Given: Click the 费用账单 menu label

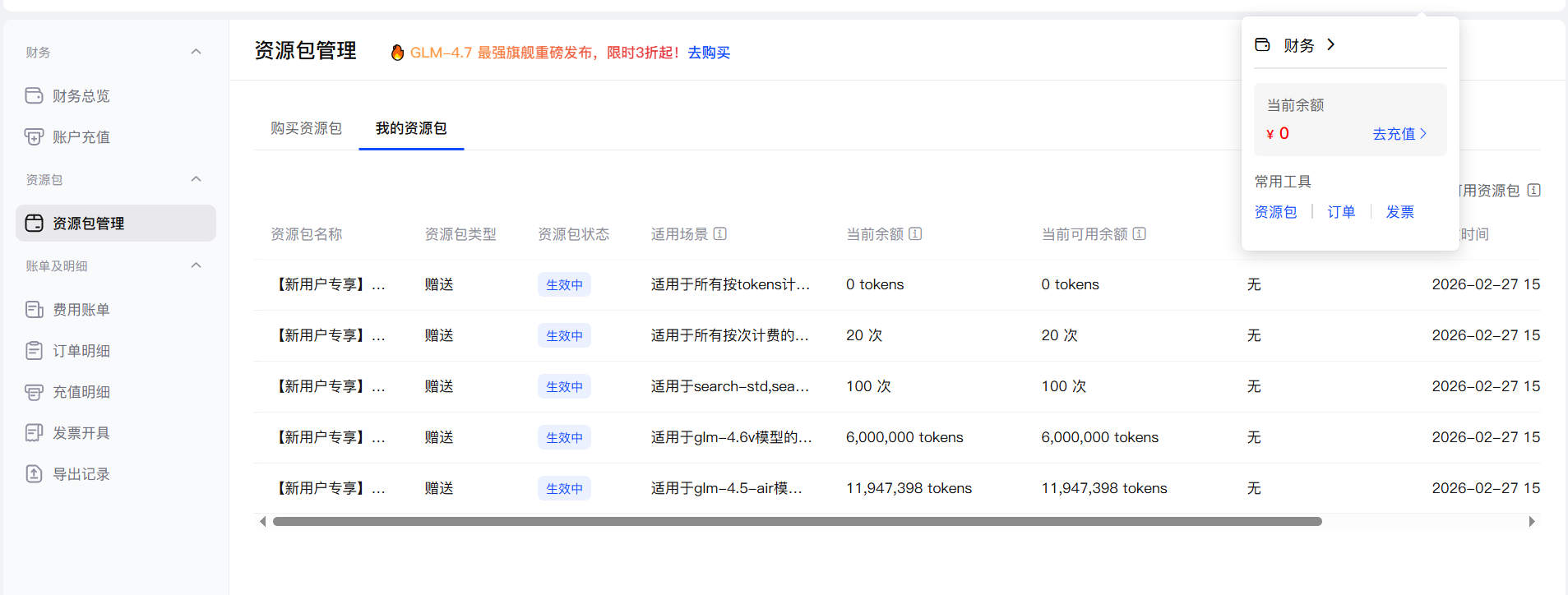Looking at the screenshot, I should click(x=81, y=310).
